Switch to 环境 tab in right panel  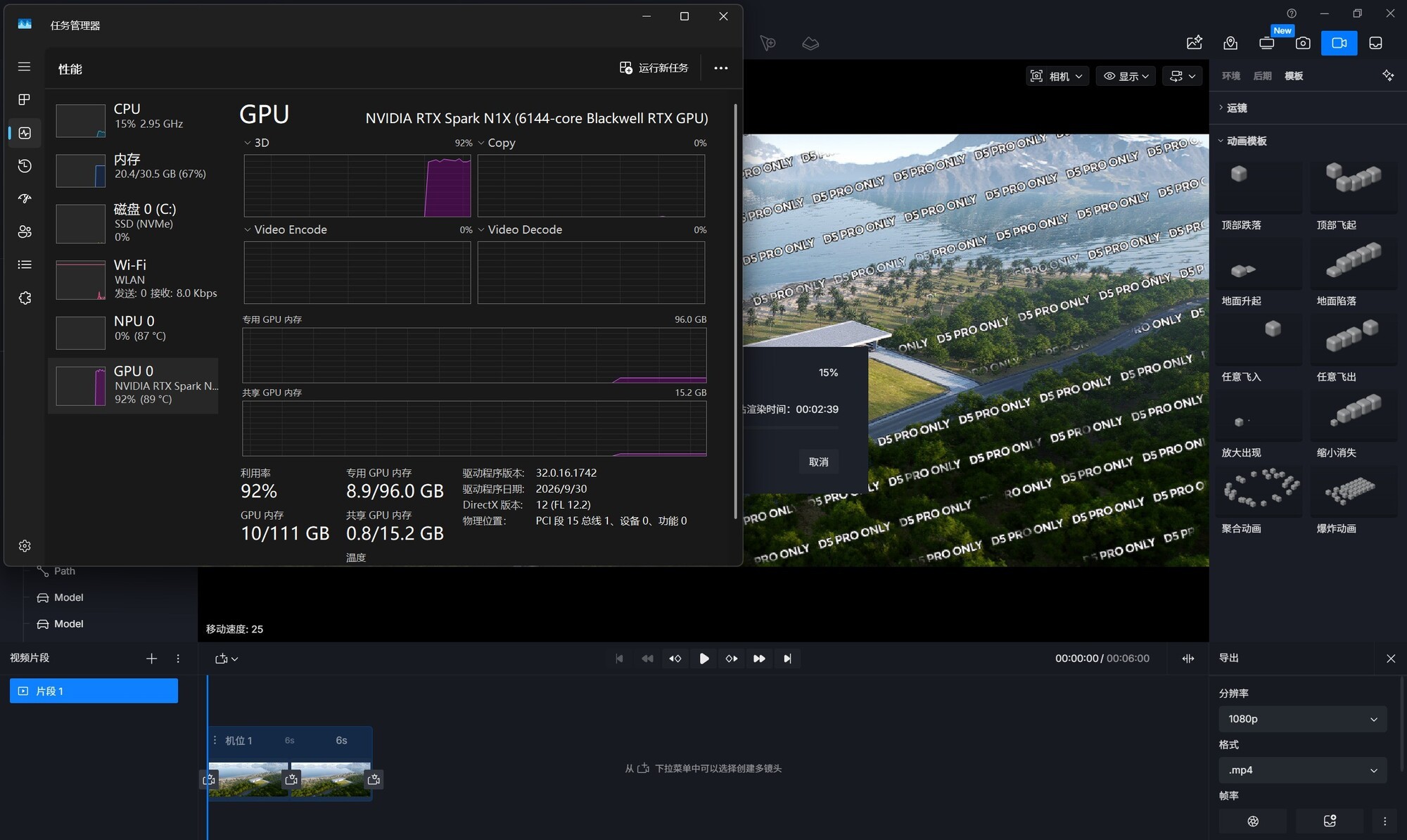(x=1231, y=76)
